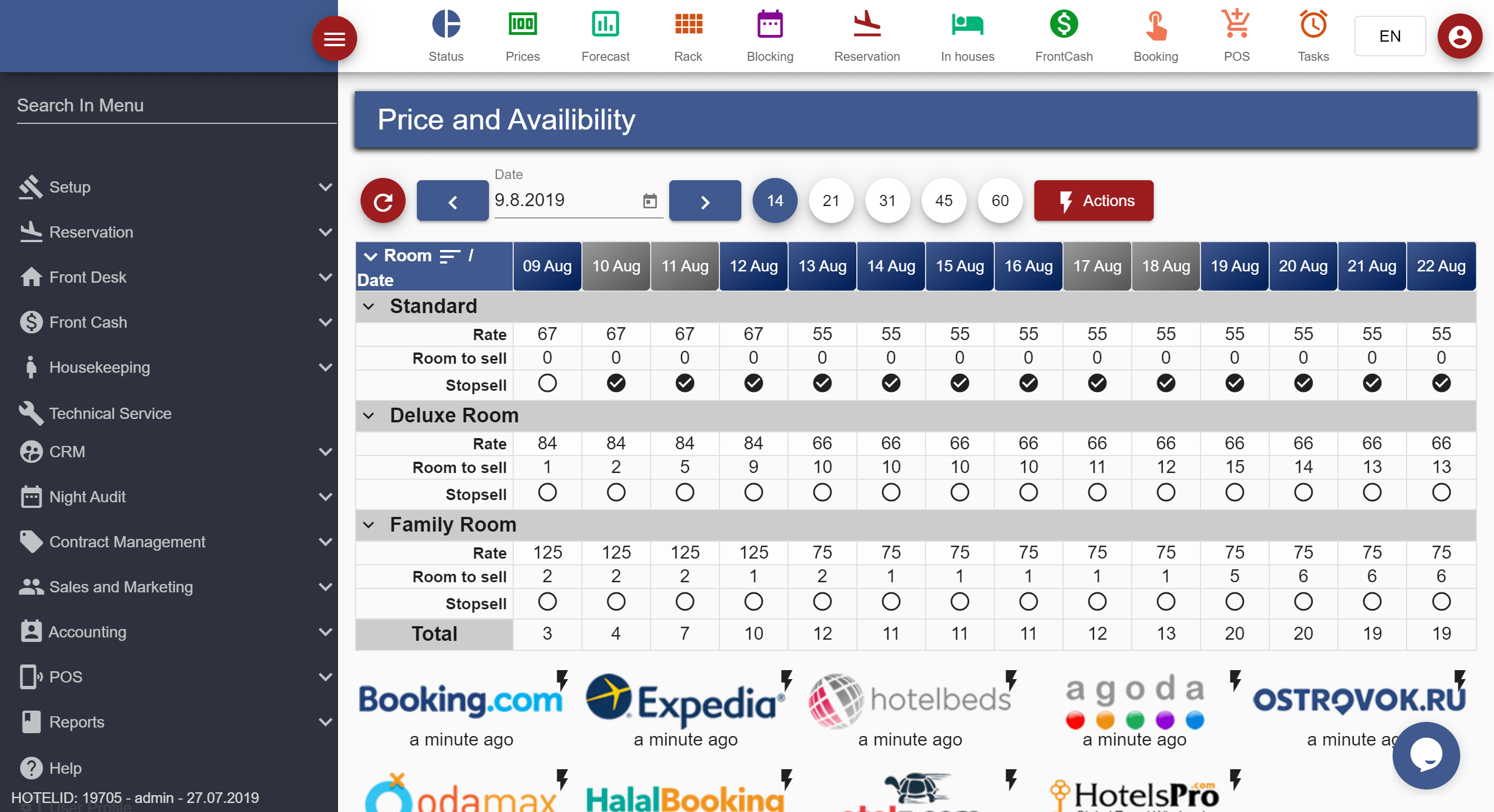Go to previous date range
Image resolution: width=1494 pixels, height=812 pixels.
tap(452, 200)
